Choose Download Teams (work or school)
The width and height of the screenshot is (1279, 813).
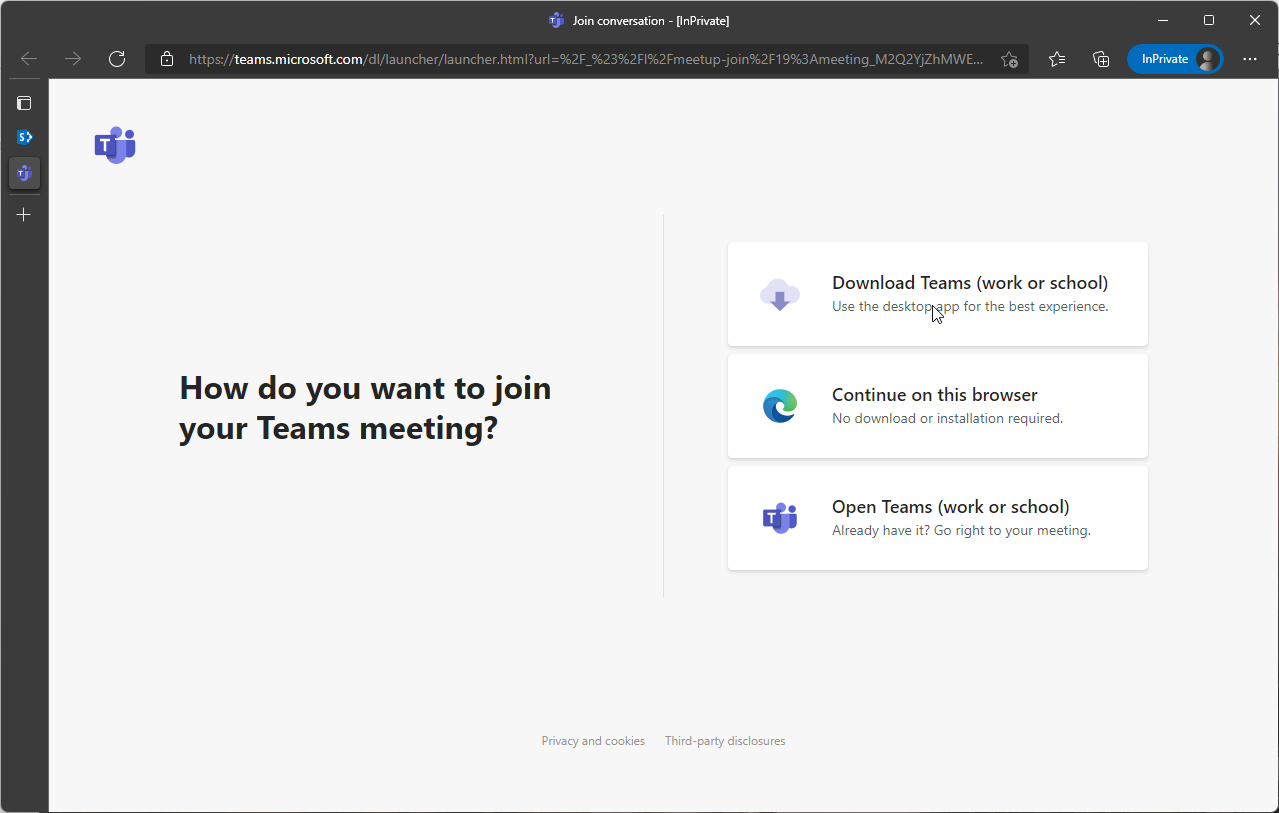click(938, 294)
